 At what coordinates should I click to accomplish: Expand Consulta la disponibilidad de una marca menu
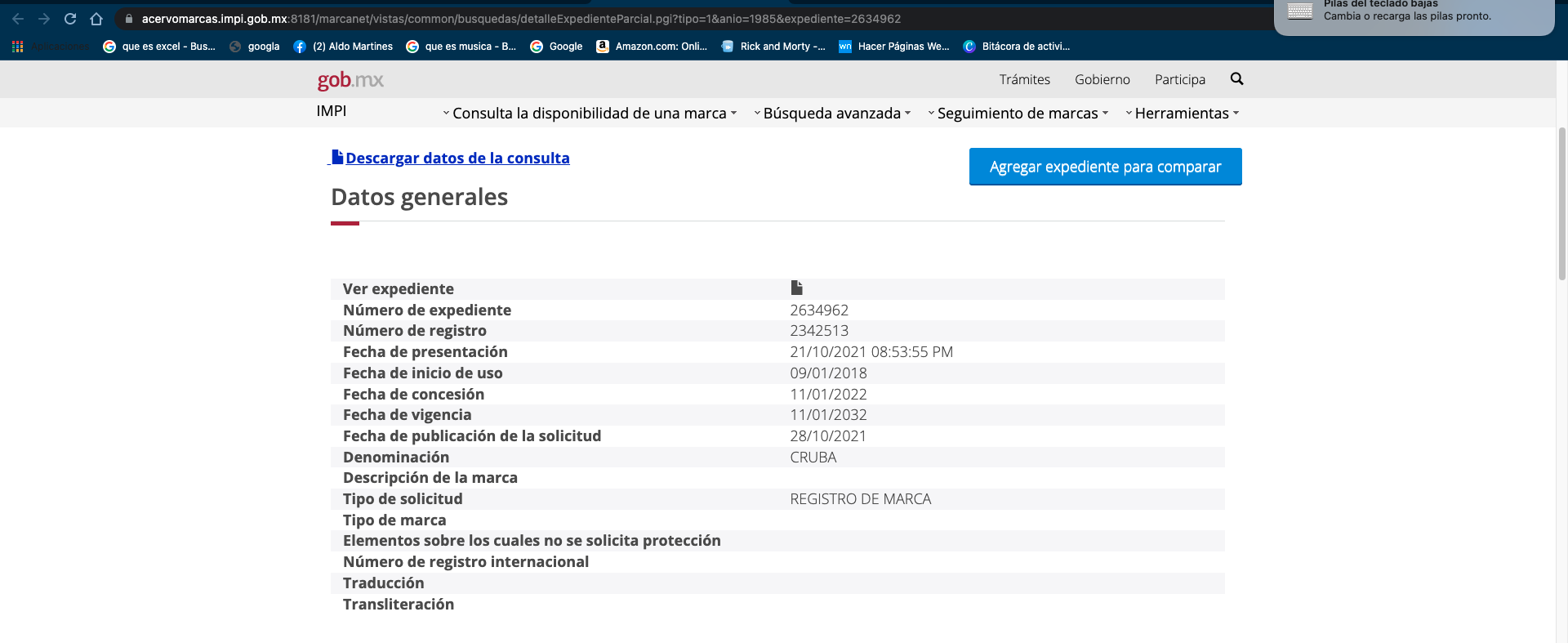click(x=590, y=114)
